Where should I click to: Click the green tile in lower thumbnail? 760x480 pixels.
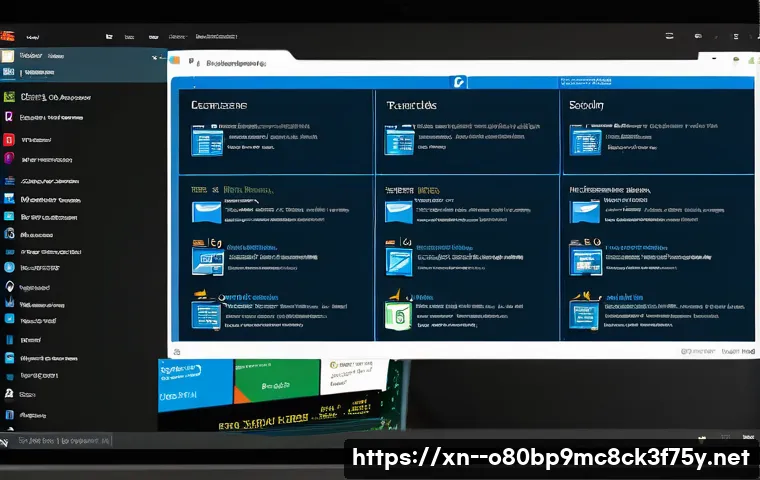[275, 385]
